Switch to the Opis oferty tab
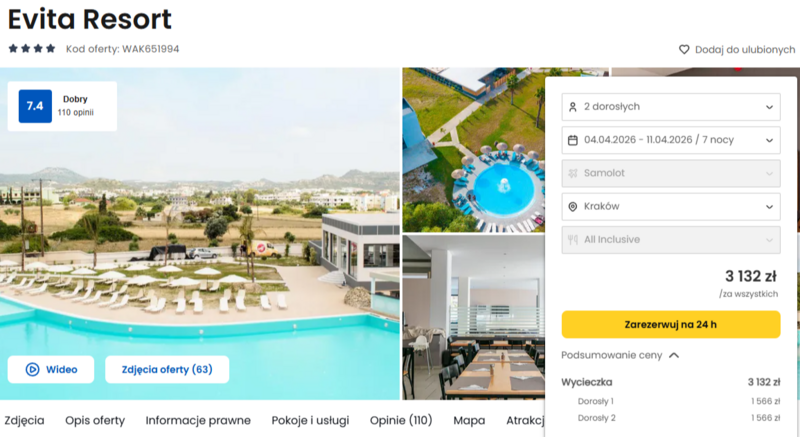The width and height of the screenshot is (800, 437). tap(95, 421)
